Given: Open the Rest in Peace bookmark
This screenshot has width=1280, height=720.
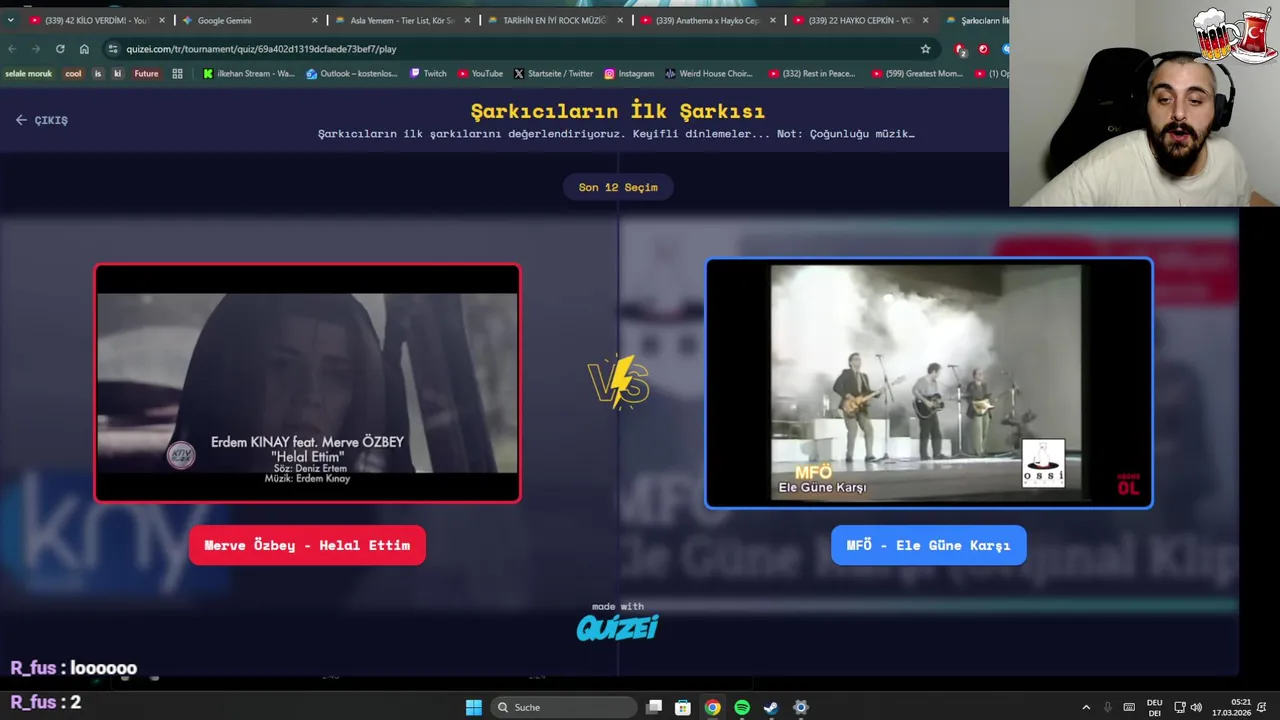Looking at the screenshot, I should 812,73.
